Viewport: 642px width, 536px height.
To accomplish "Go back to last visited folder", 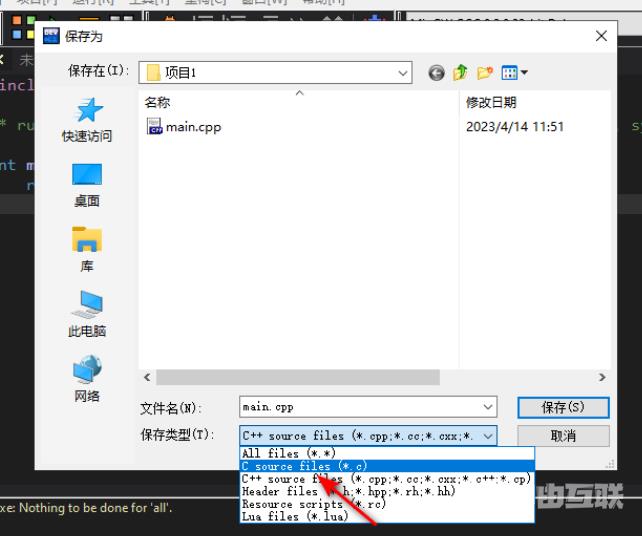I will [436, 73].
